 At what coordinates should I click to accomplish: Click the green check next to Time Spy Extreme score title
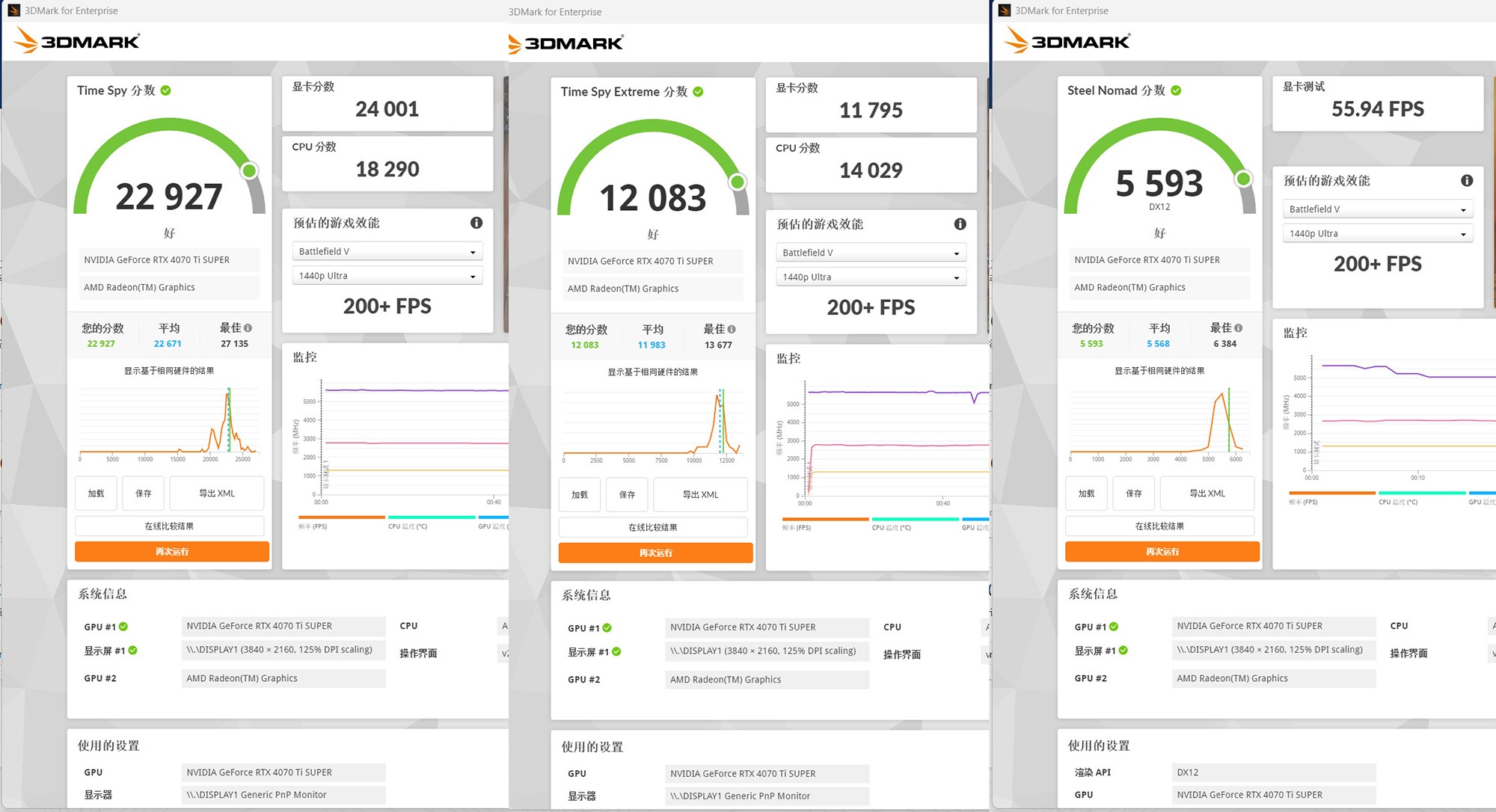698,92
